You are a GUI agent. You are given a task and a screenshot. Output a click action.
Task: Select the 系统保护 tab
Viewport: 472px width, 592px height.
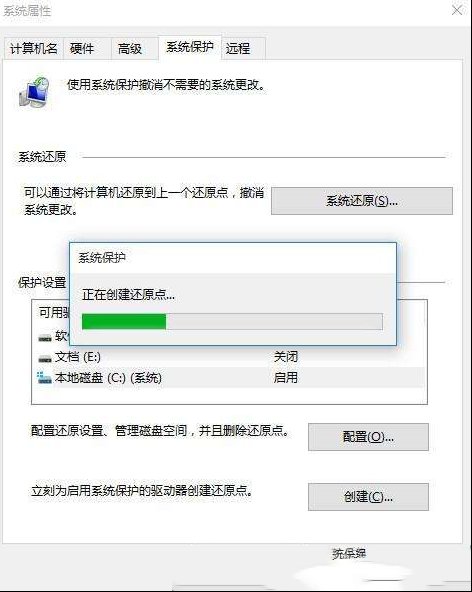pos(190,48)
